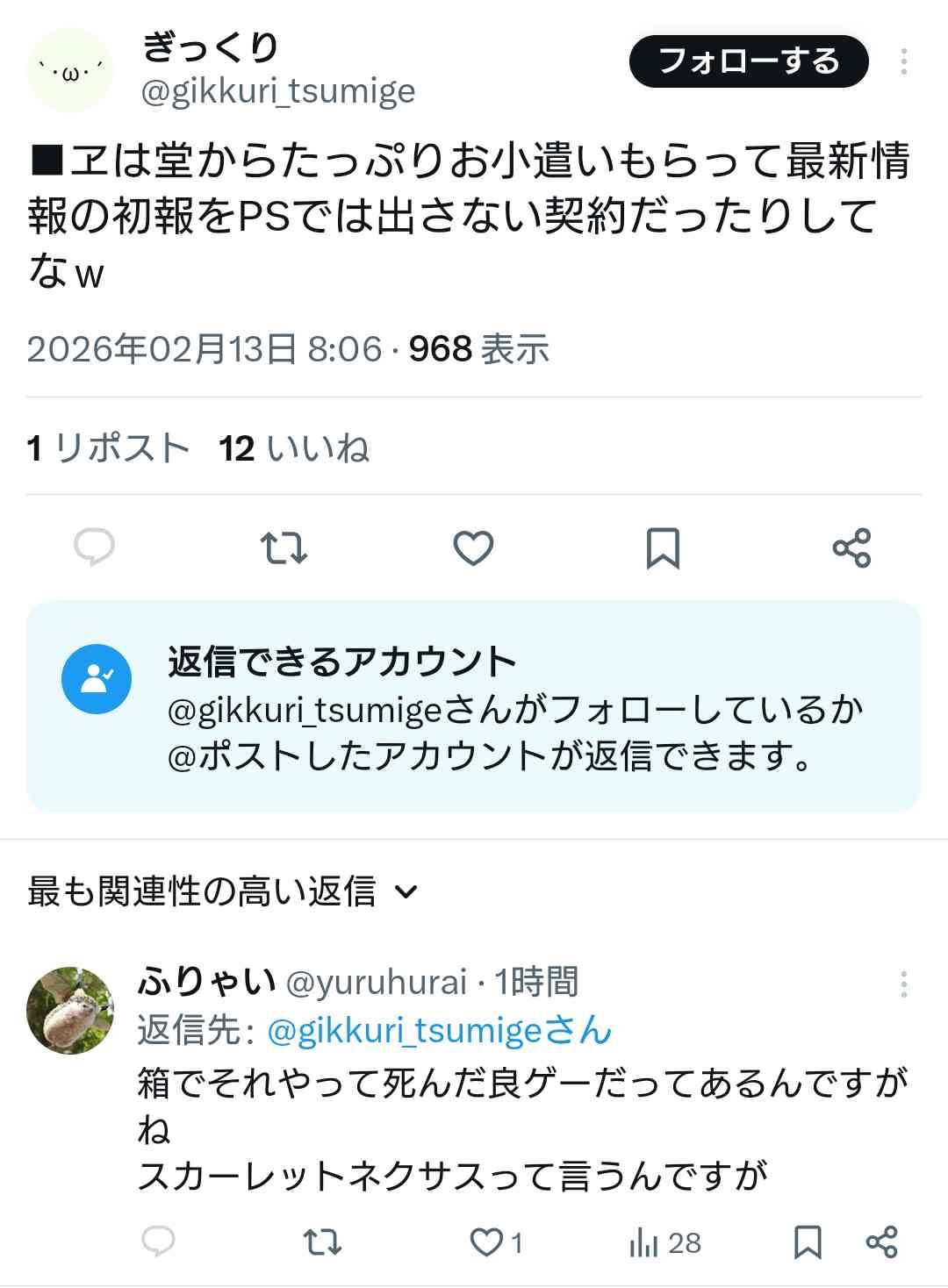Viewport: 948px width, 1288px height.
Task: Bookmark the main post
Action: [x=663, y=548]
